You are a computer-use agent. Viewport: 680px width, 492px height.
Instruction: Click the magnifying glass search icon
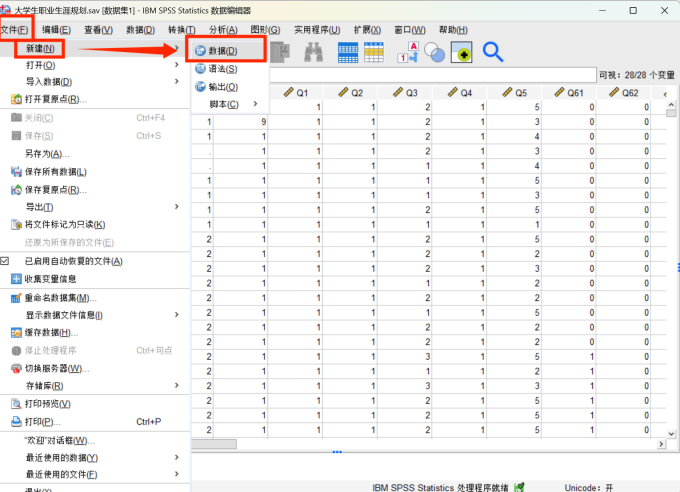(x=493, y=52)
